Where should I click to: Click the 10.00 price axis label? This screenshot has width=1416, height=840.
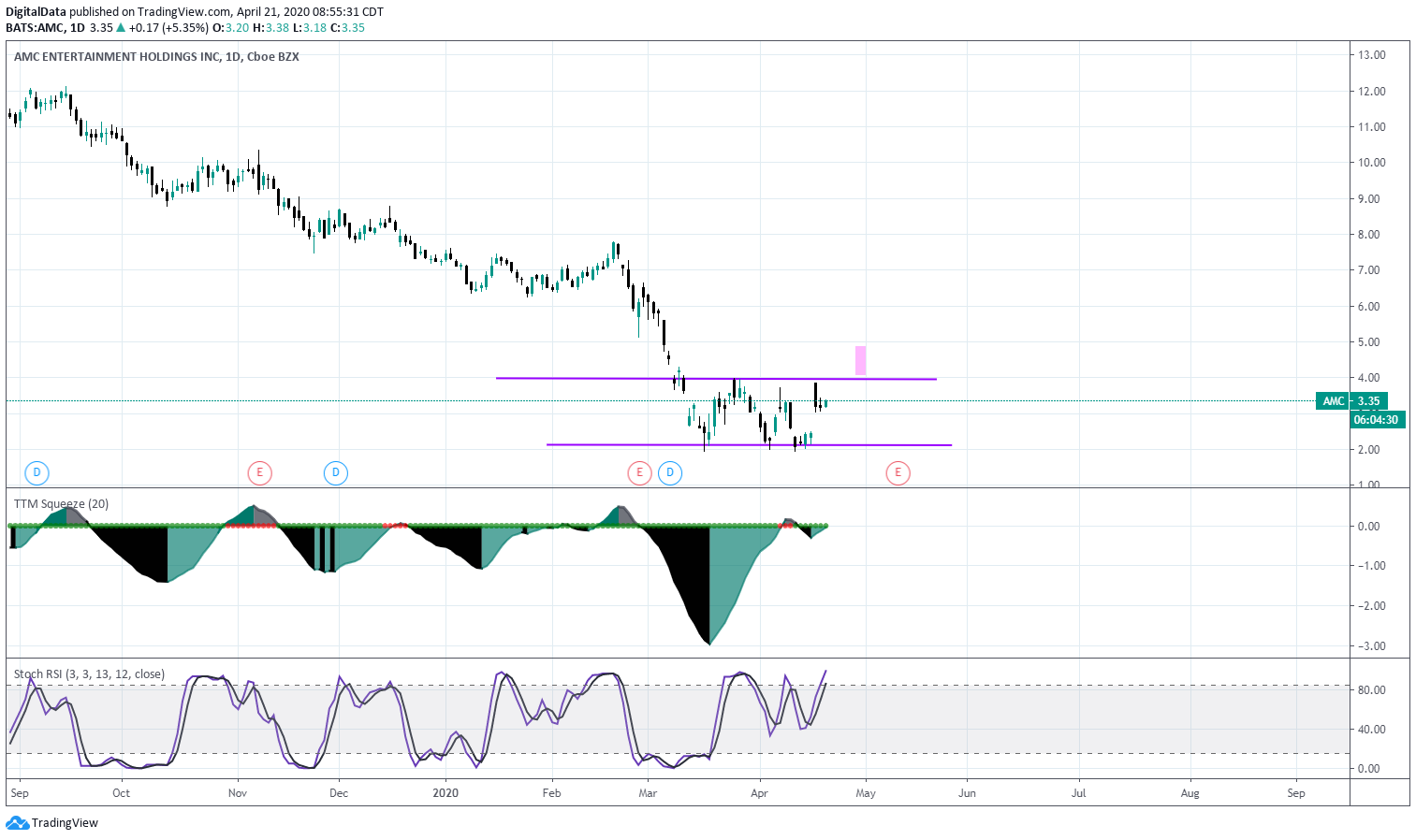[x=1372, y=163]
